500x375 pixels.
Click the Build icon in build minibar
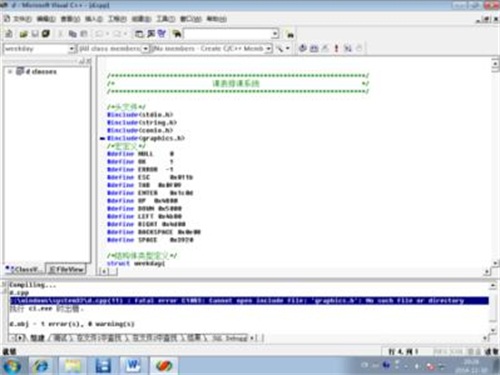[x=314, y=49]
